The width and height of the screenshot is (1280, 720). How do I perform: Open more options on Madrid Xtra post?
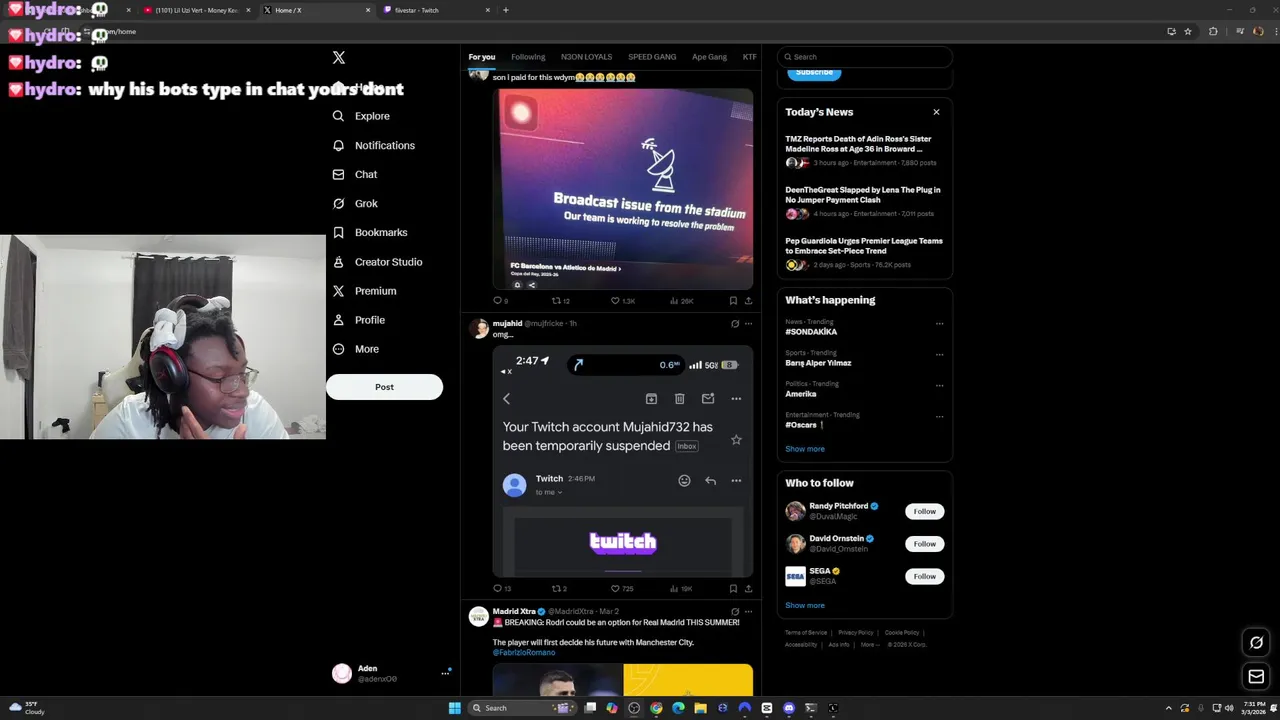pos(748,611)
